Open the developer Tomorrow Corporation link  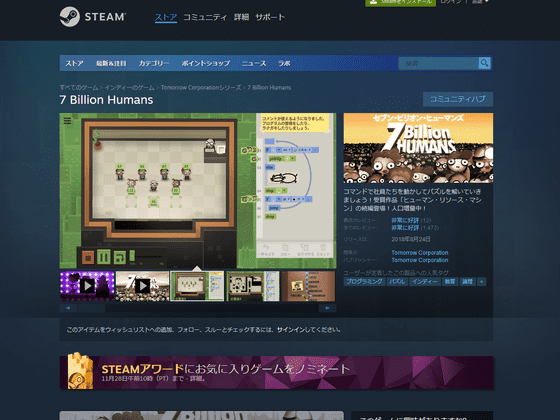420,252
